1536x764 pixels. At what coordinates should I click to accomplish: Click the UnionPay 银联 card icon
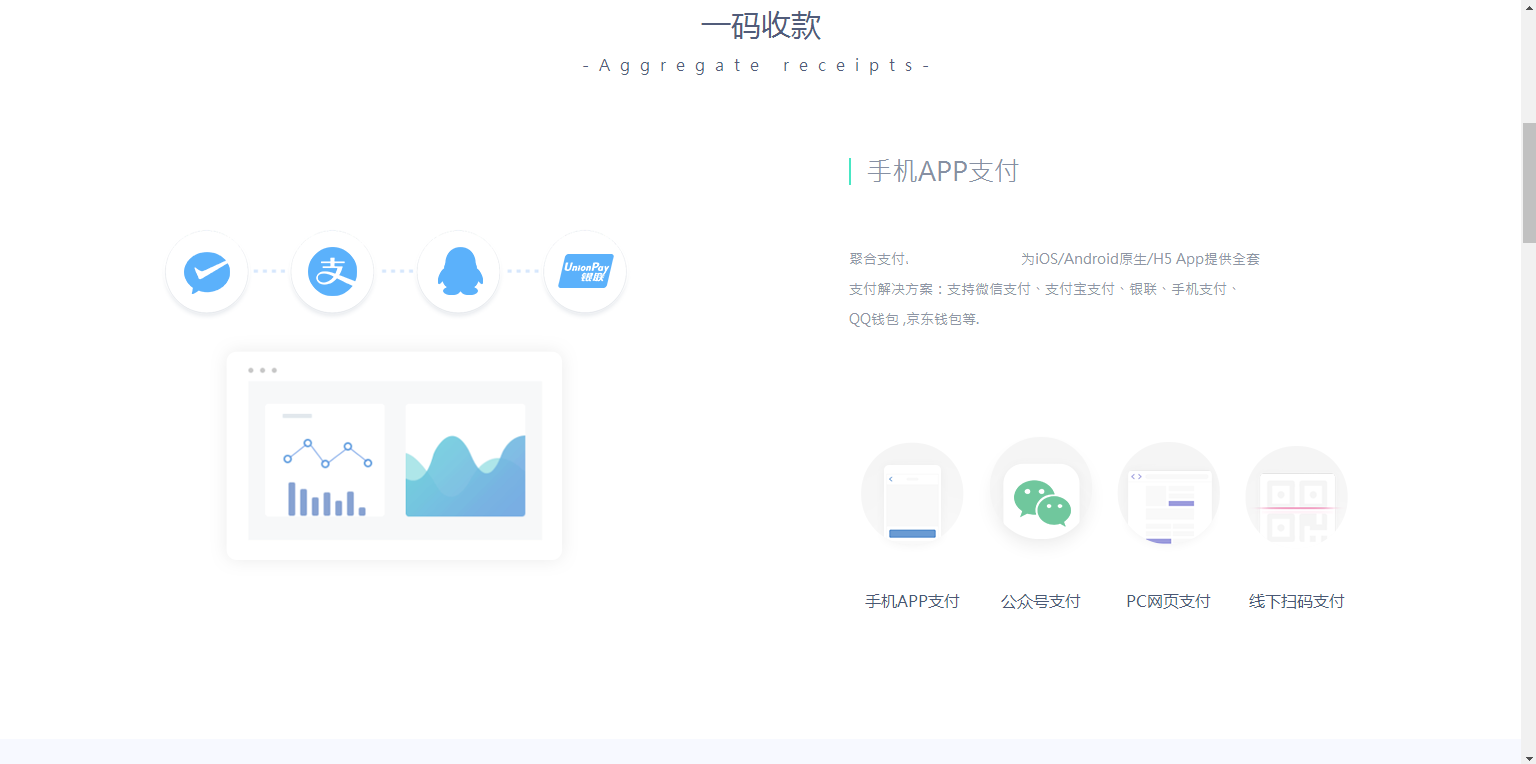point(585,272)
